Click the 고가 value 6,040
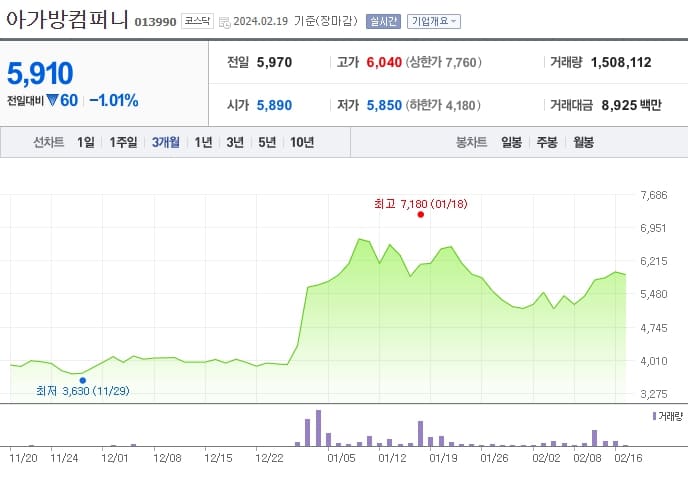688x480 pixels. [384, 62]
